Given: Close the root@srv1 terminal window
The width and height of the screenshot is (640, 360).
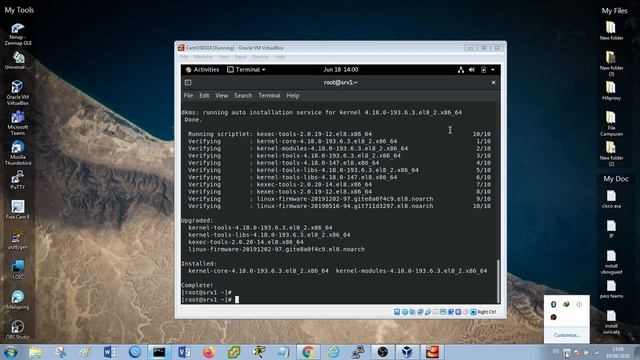Looking at the screenshot, I should [493, 82].
